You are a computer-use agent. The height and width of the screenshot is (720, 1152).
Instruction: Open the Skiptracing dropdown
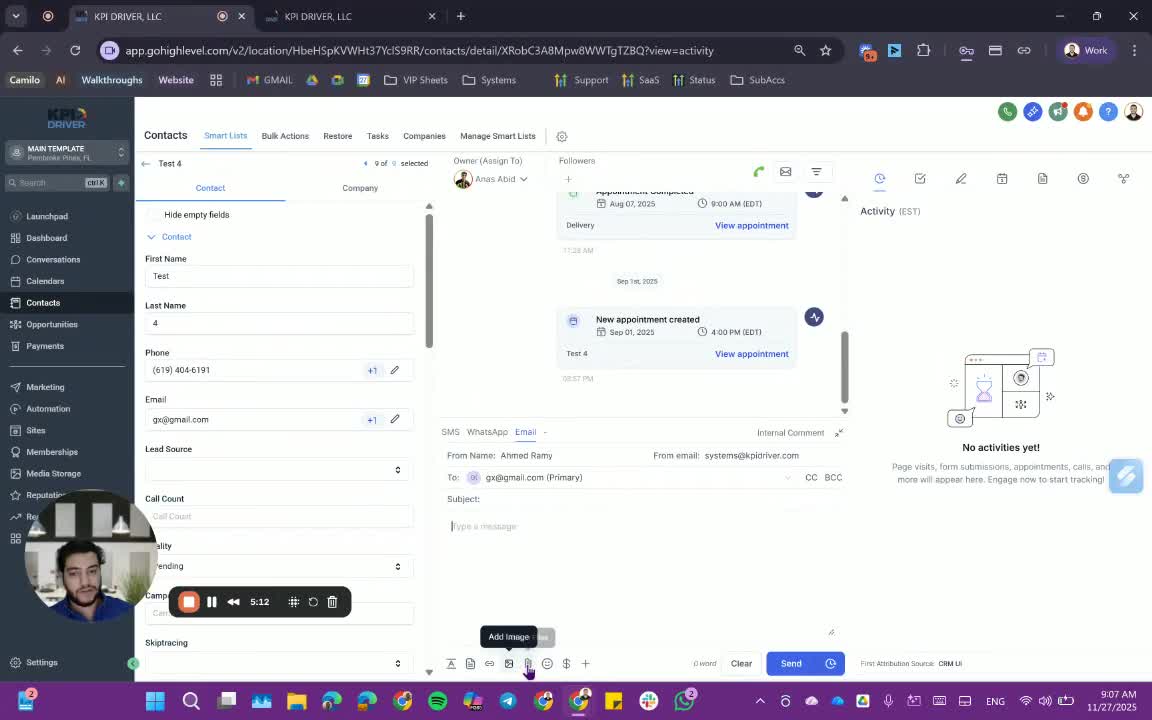[x=279, y=663]
